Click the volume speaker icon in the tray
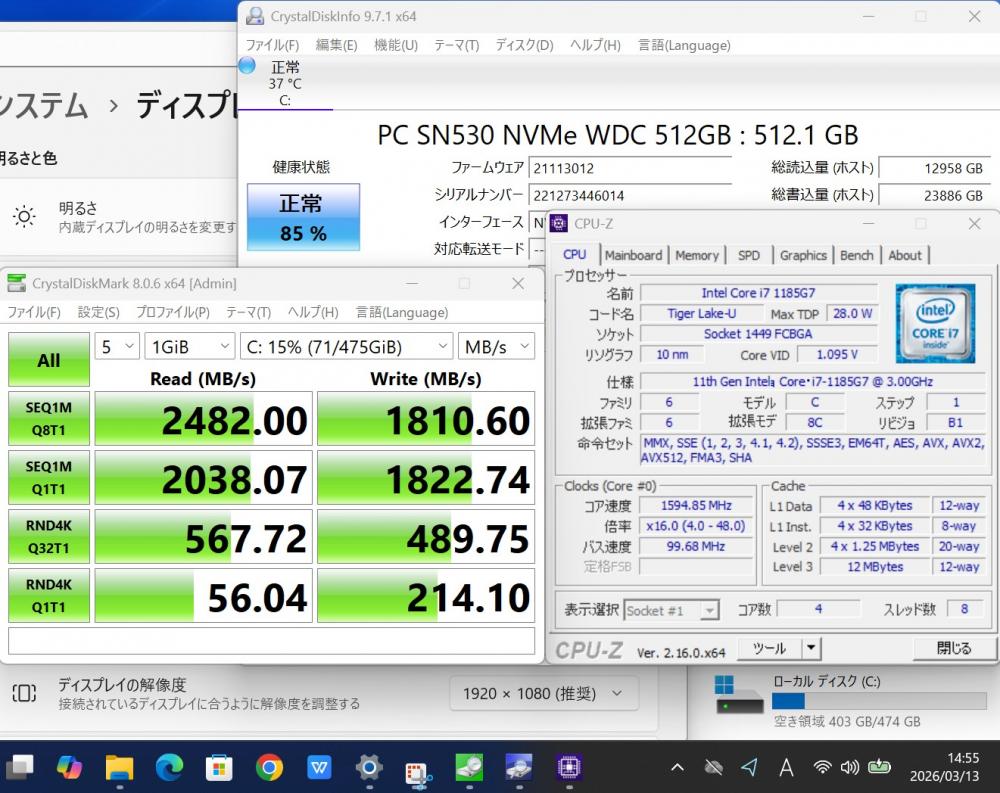The height and width of the screenshot is (793, 1000). 849,767
